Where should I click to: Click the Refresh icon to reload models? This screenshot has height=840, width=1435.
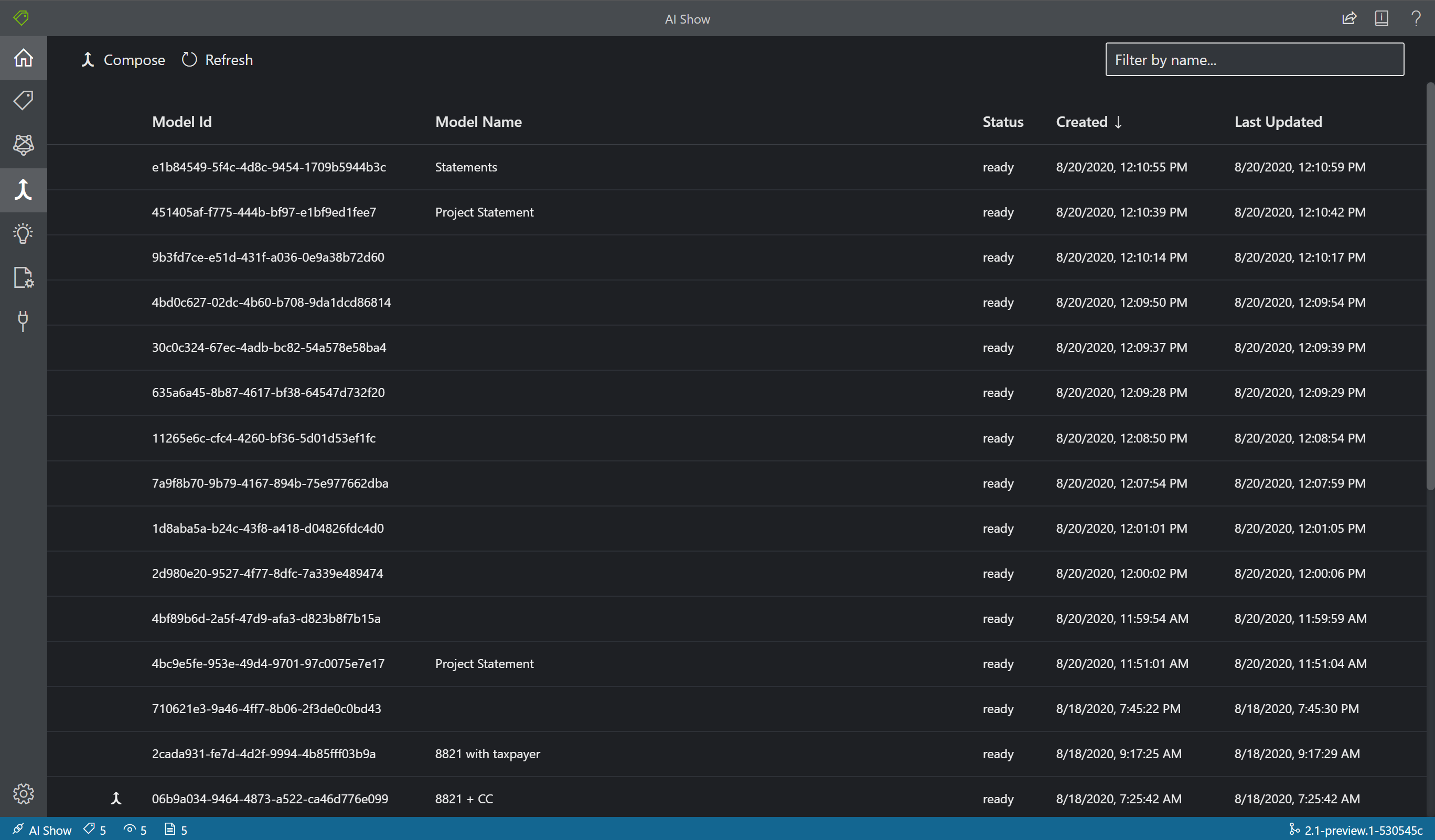coord(189,59)
